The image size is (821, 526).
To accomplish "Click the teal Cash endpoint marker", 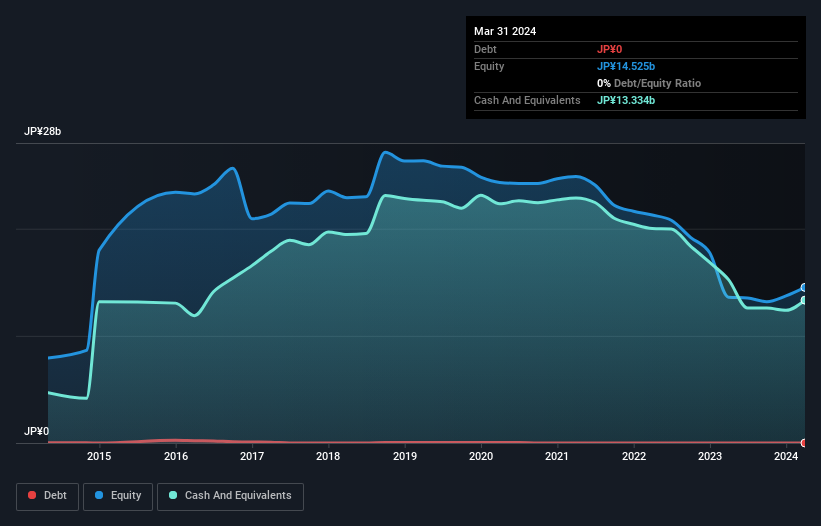I will [x=804, y=300].
